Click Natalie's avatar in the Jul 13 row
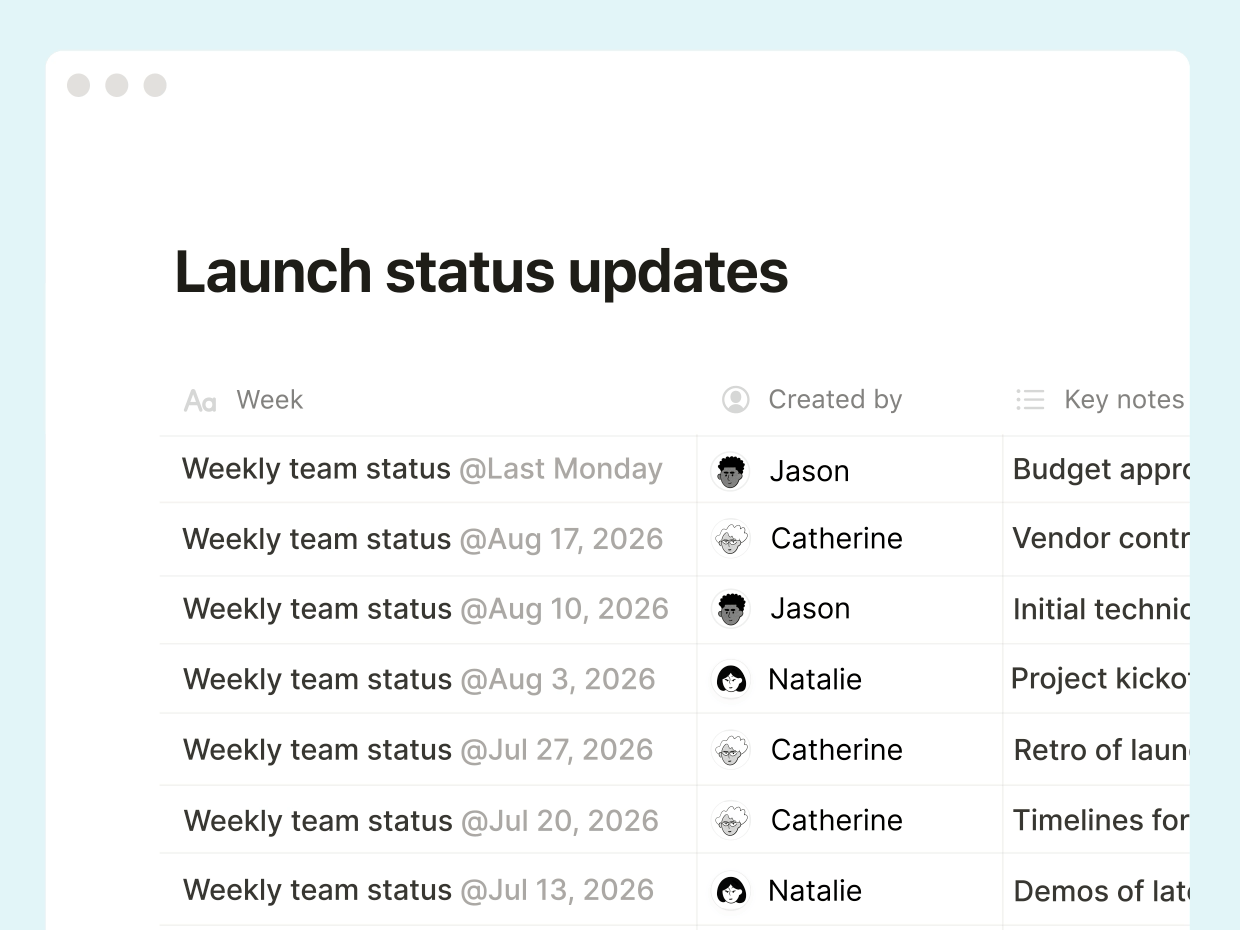 [x=731, y=890]
